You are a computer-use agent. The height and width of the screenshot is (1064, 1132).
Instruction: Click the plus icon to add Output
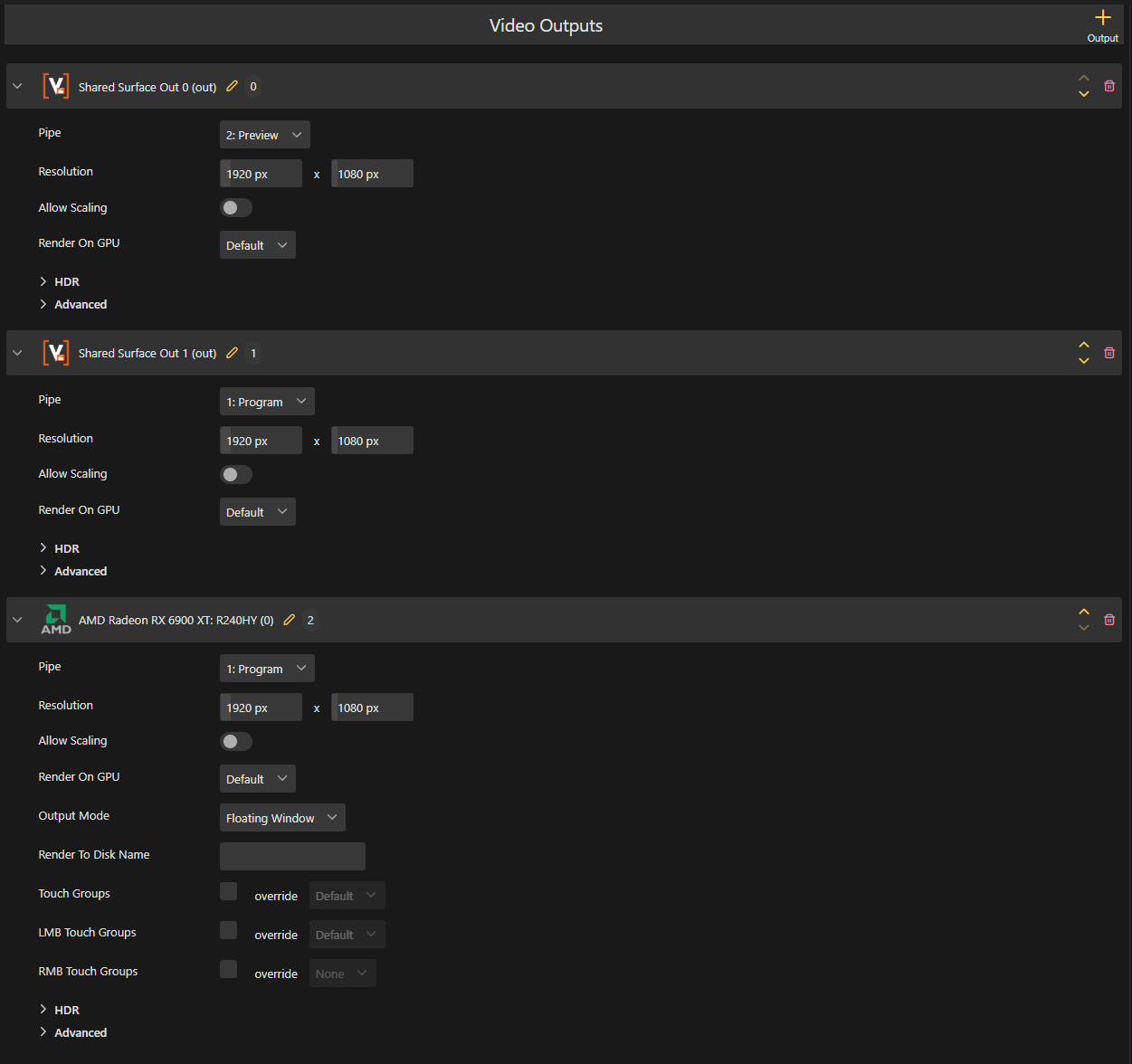(1102, 18)
